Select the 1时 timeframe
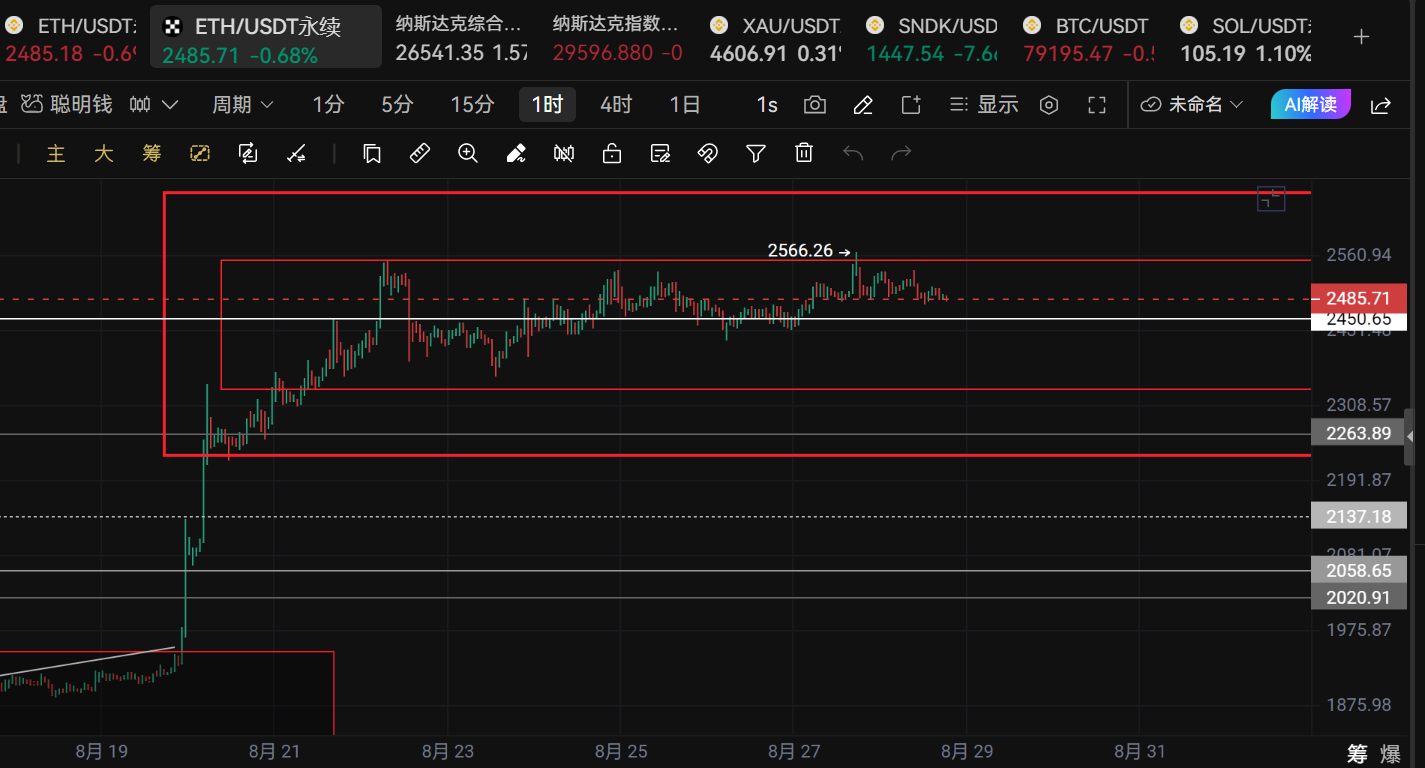 pos(547,104)
